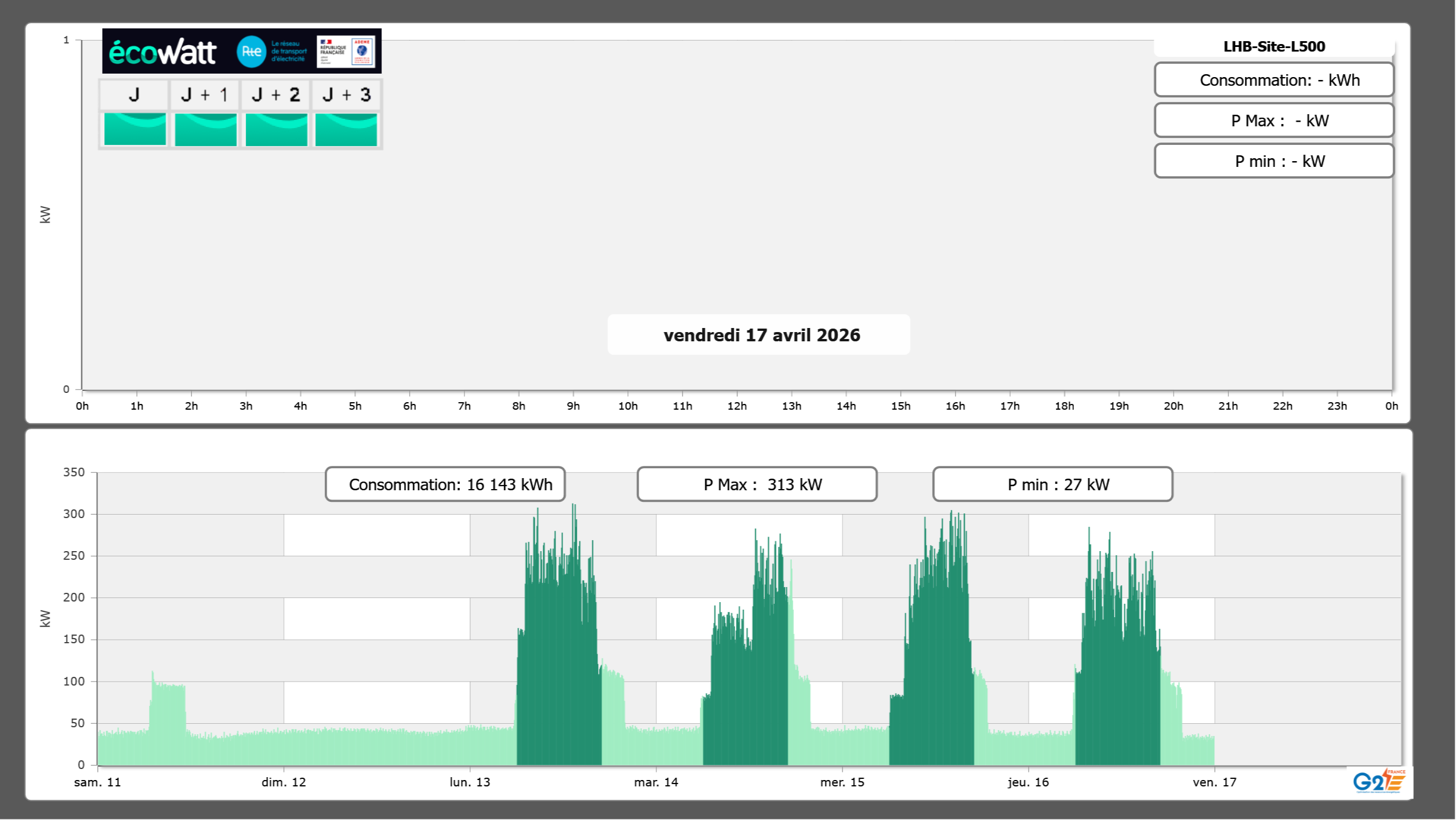Screen dimensions: 1456x820
Task: Select the J day tab
Action: 134,94
